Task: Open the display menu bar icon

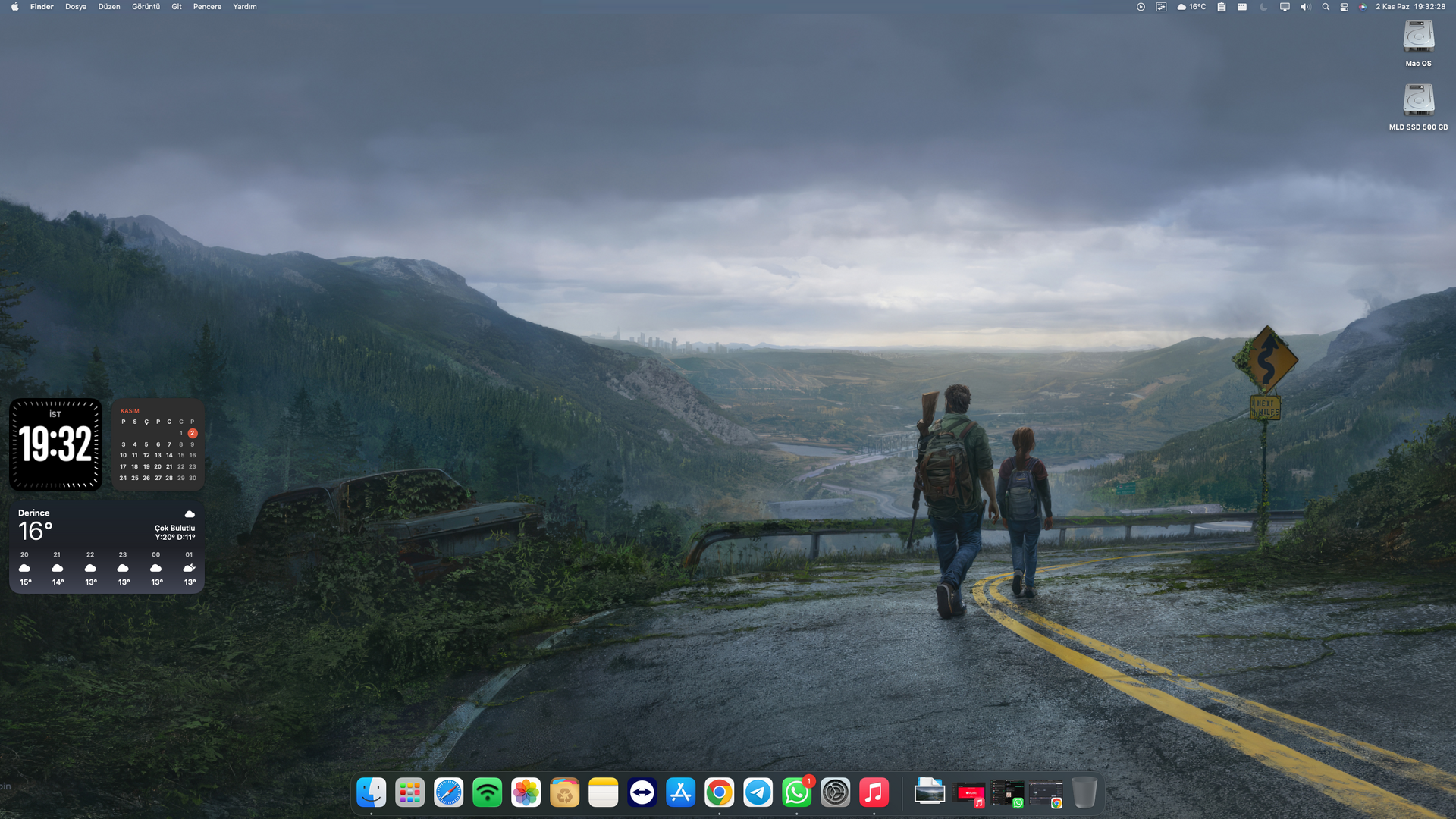Action: point(1285,7)
